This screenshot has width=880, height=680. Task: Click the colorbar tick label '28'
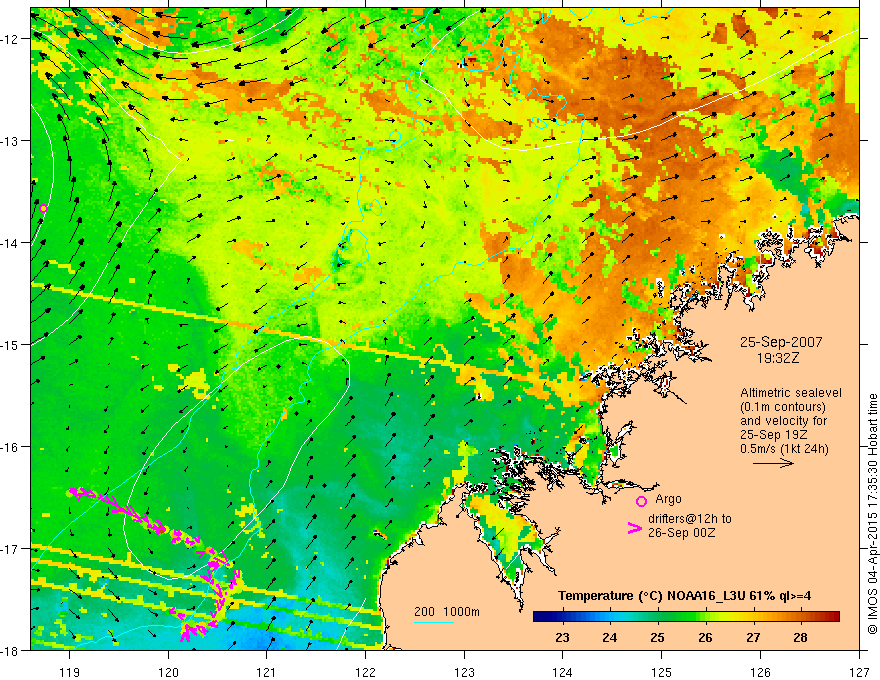point(801,637)
